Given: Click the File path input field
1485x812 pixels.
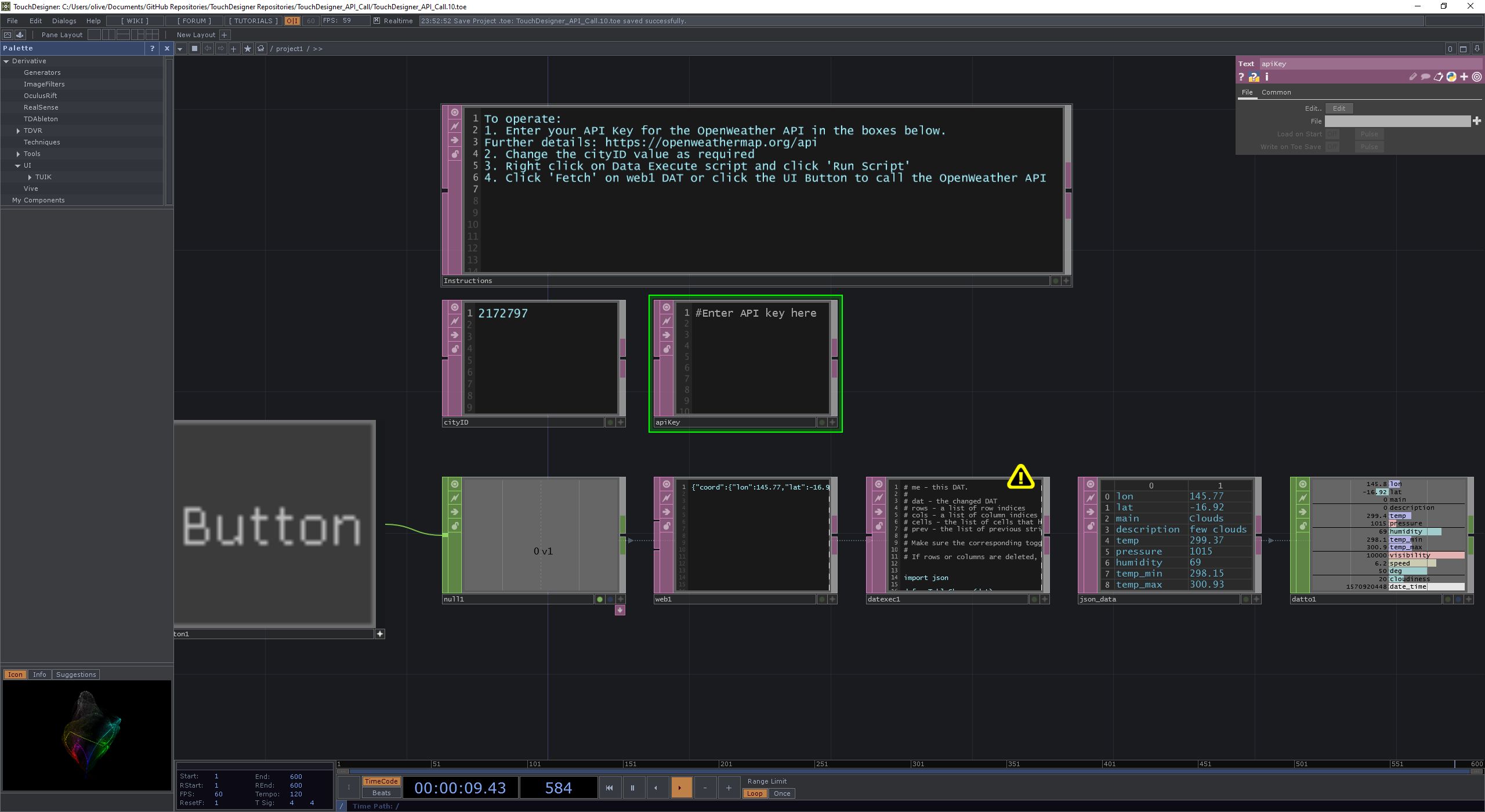Looking at the screenshot, I should tap(1397, 121).
